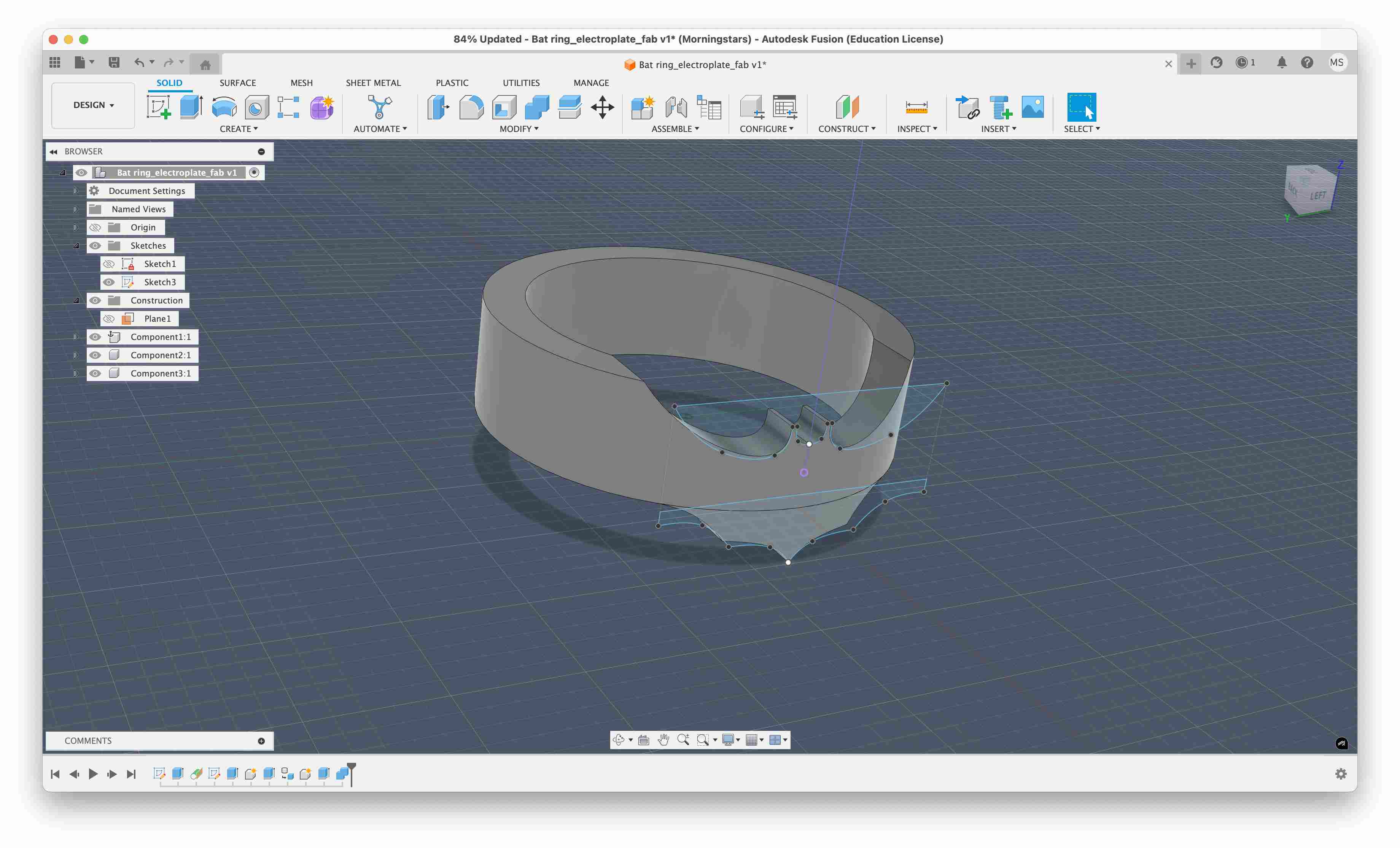Collapse the Sketches folder node
The width and height of the screenshot is (1400, 848).
tap(76, 245)
